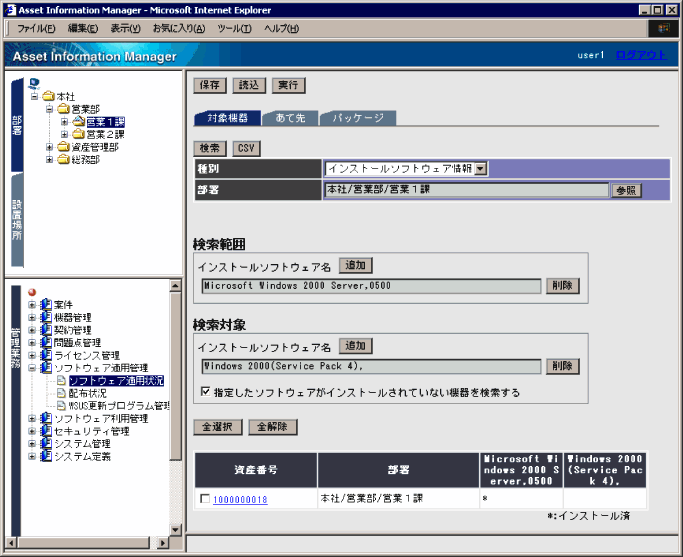Viewport: 683px width, 557px height.
Task: Click the ソフトウェア適用管理 book icon
Action: pyautogui.click(x=46, y=368)
